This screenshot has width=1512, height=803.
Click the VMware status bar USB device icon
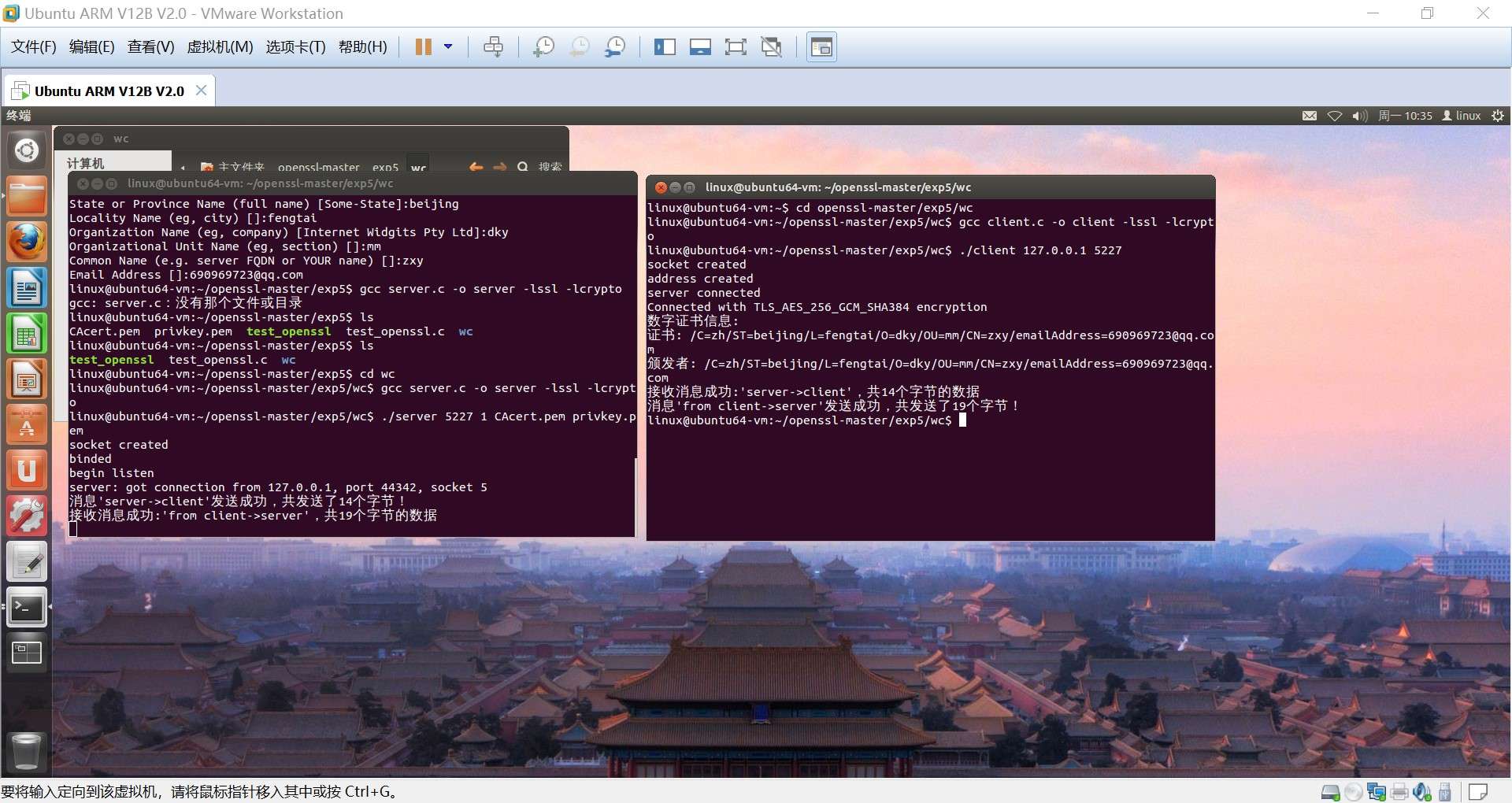pyautogui.click(x=1445, y=792)
